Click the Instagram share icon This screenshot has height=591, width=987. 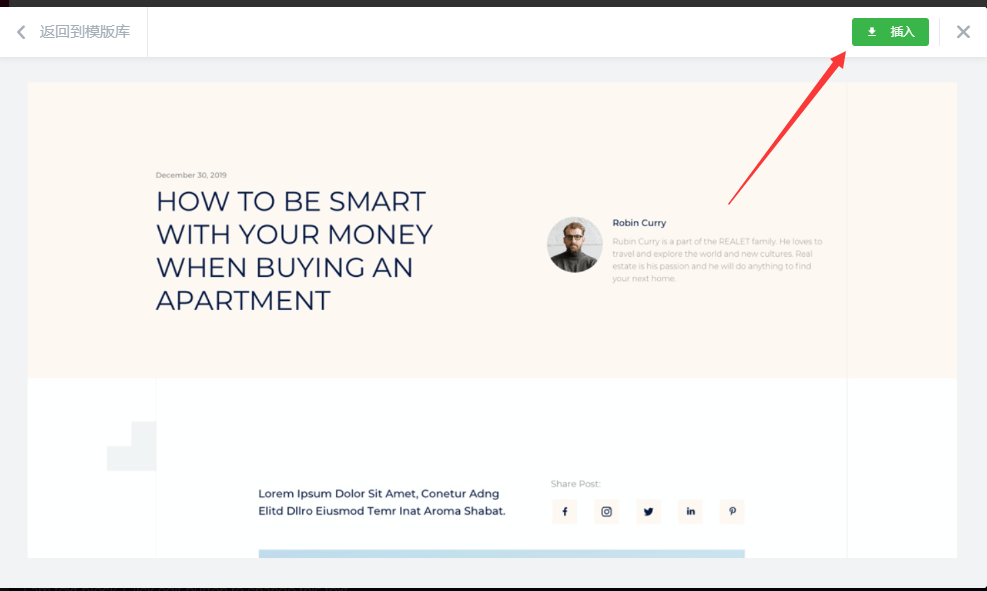(x=606, y=512)
